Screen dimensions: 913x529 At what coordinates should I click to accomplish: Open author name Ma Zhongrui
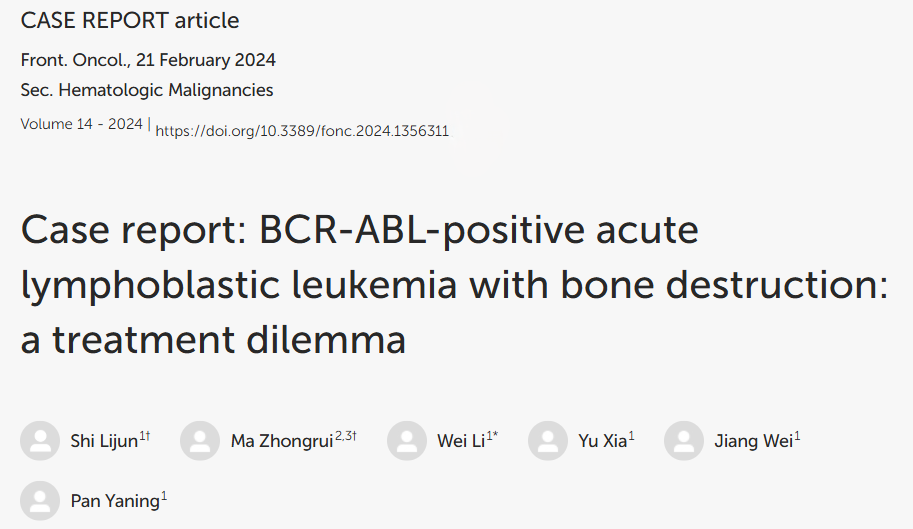(x=282, y=441)
